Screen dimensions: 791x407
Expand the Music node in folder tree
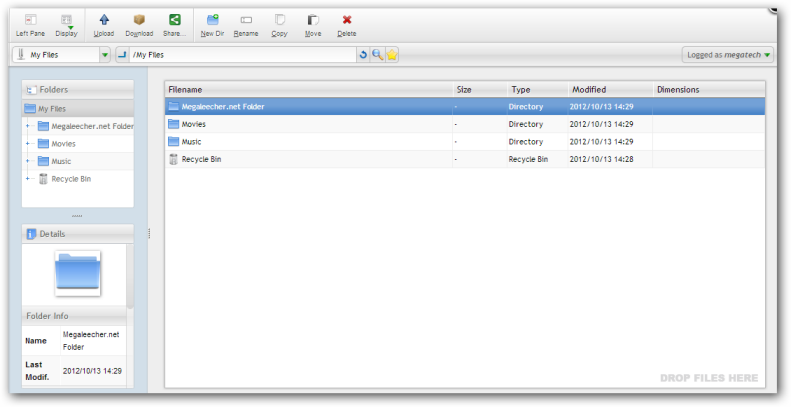coord(28,161)
